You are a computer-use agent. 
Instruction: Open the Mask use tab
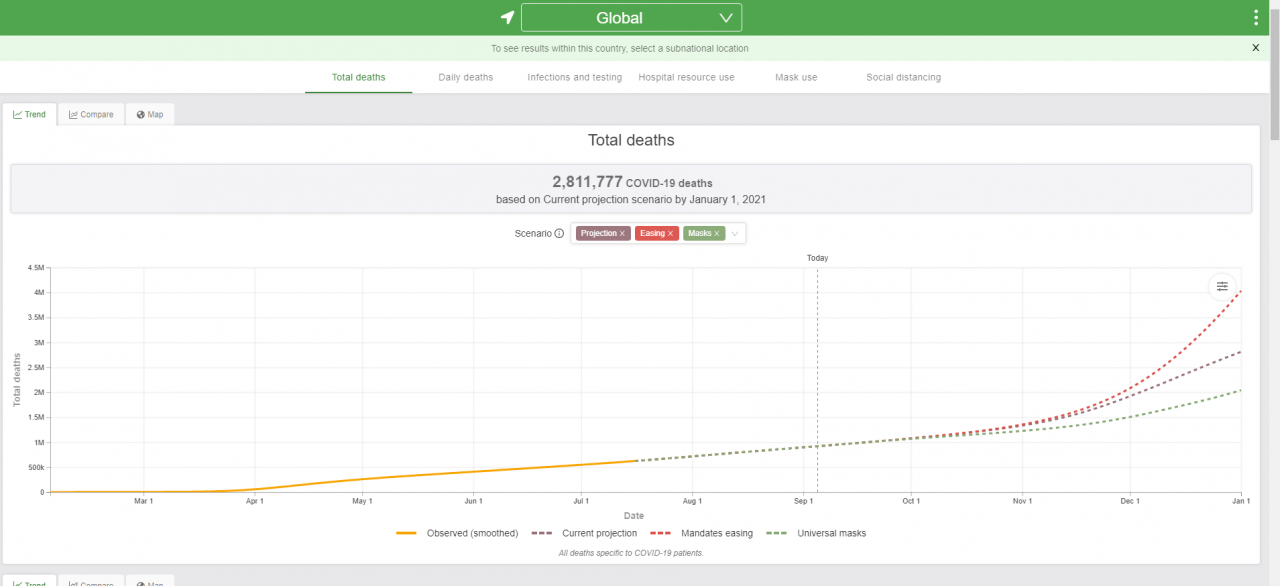click(x=796, y=77)
